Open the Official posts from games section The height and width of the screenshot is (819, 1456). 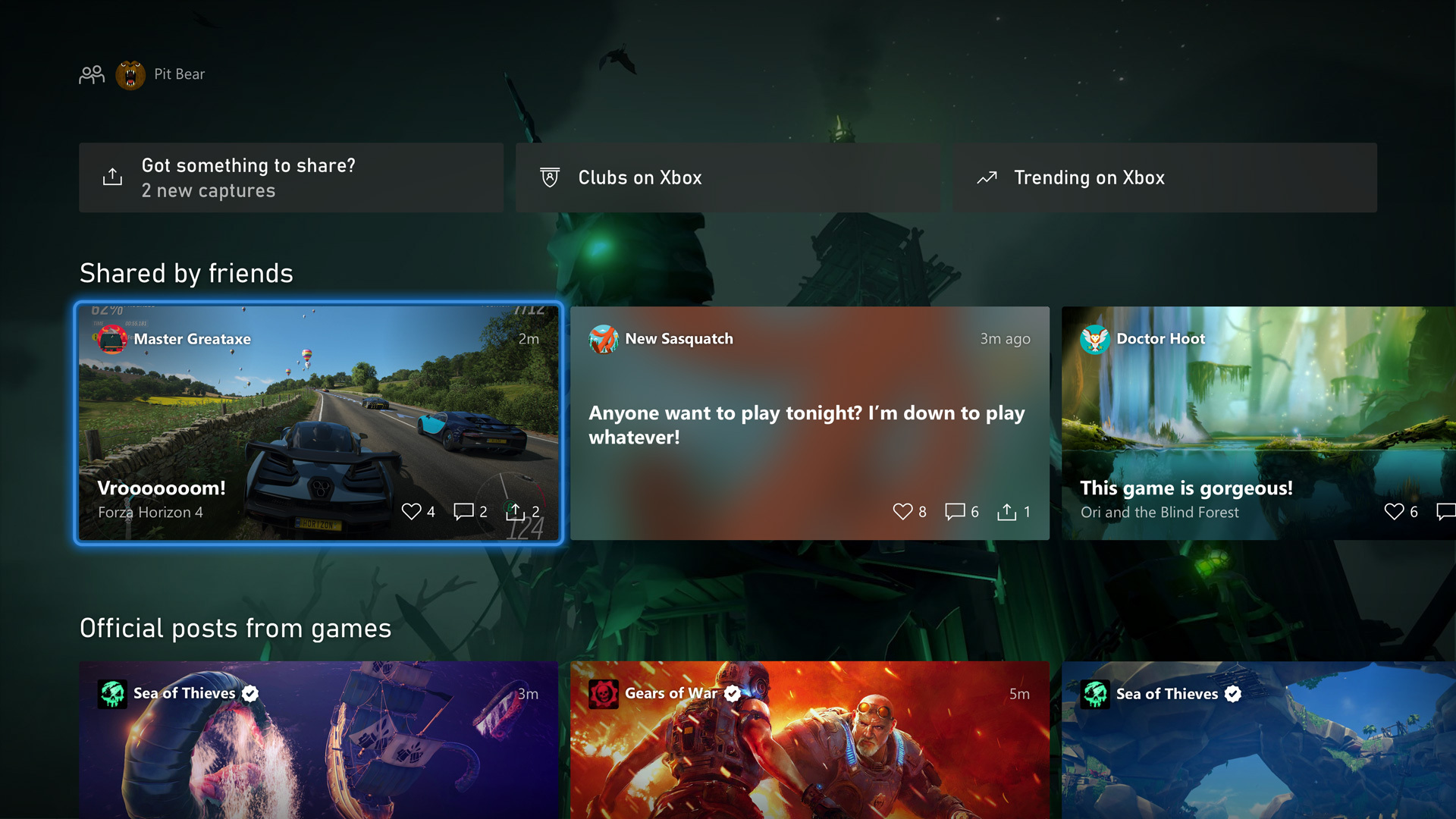pos(235,629)
